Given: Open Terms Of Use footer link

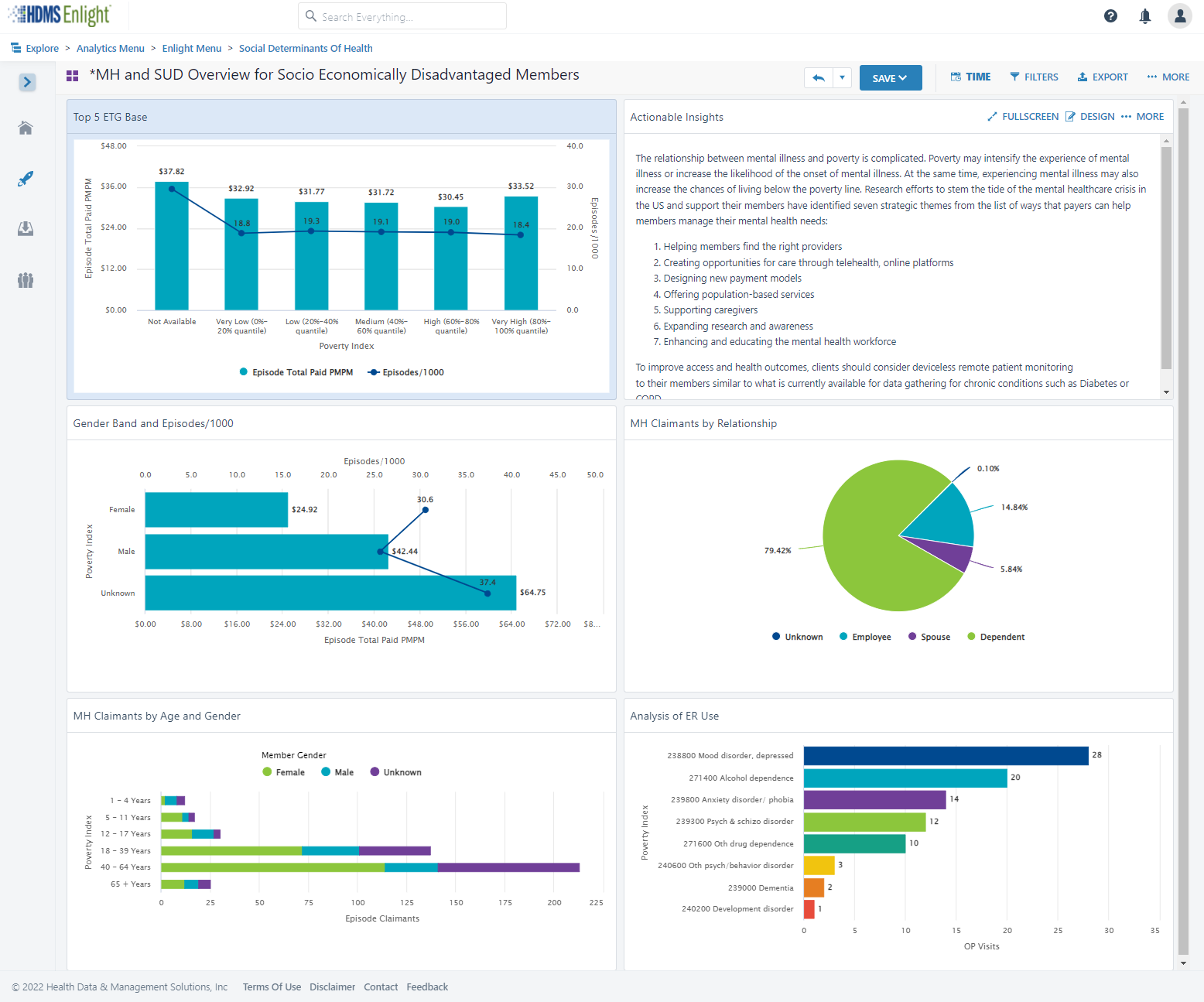Looking at the screenshot, I should coord(272,987).
